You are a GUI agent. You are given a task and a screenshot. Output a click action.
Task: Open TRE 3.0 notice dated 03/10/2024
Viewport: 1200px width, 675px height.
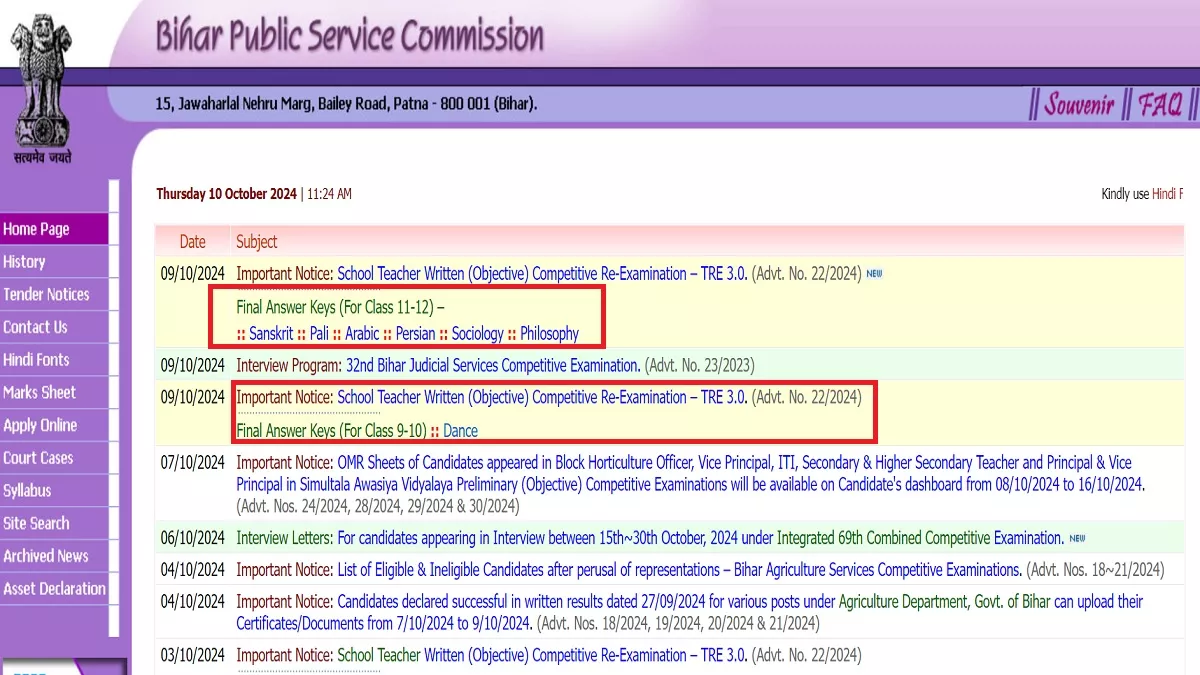[542, 656]
